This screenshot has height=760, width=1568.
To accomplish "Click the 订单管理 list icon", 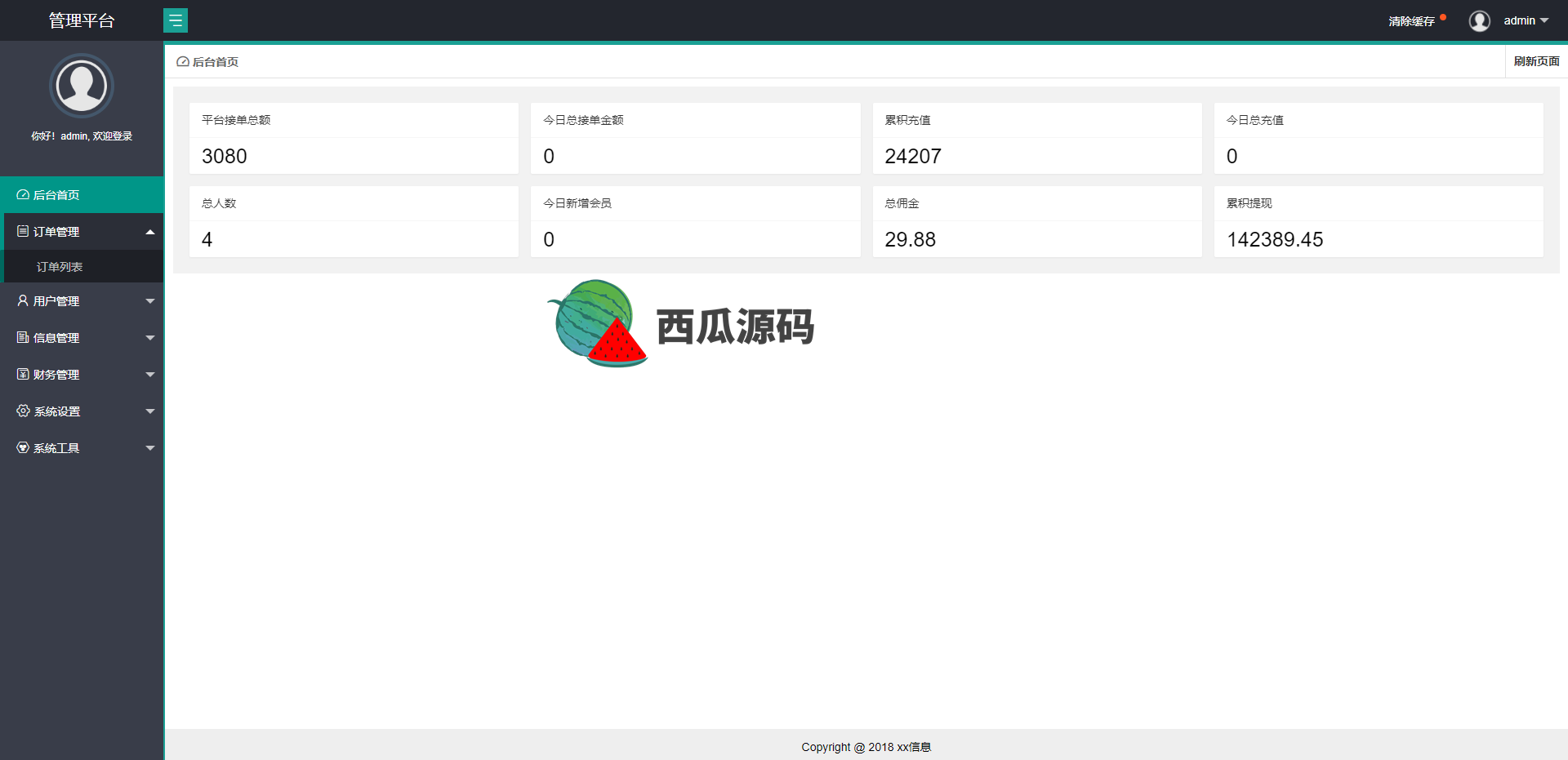I will coord(23,232).
